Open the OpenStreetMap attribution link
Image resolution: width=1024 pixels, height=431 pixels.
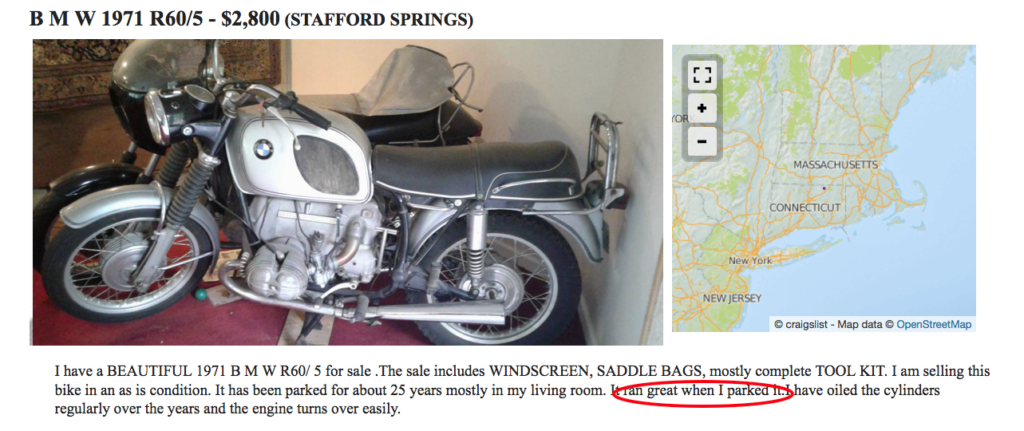(x=934, y=324)
